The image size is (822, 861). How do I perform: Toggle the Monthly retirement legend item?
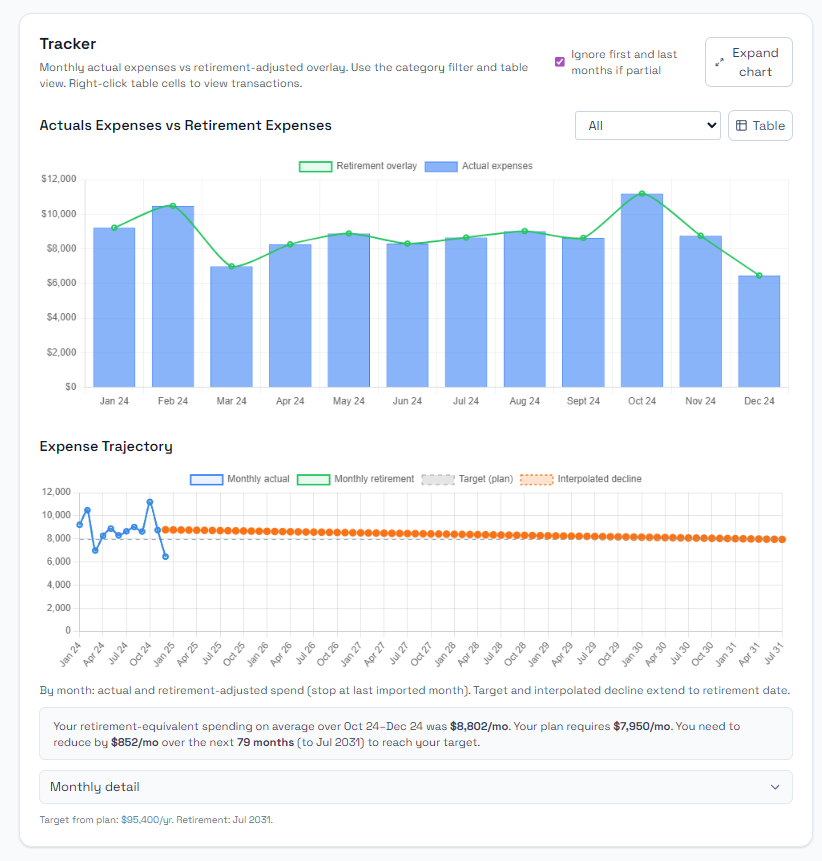[x=356, y=479]
